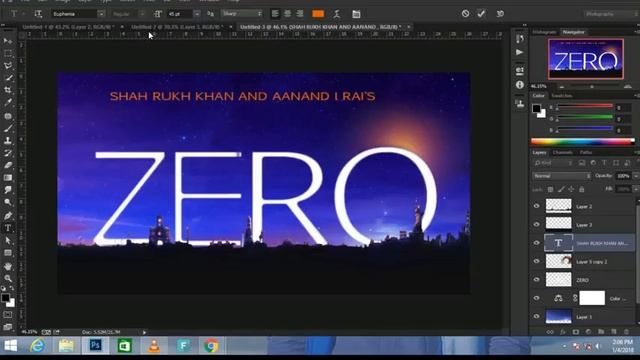Cancel current text edits
The height and width of the screenshot is (360, 640).
pos(465,13)
